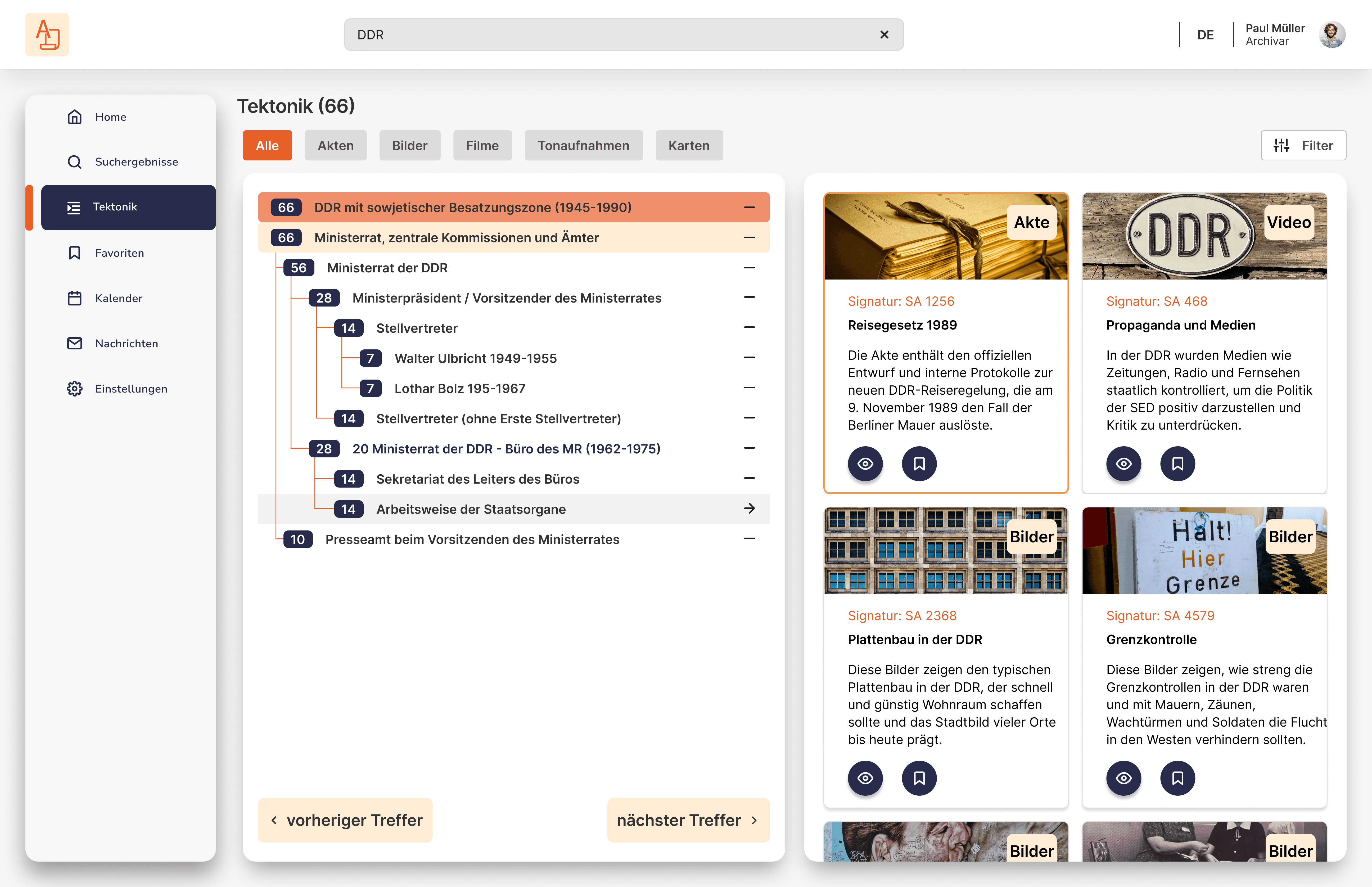
Task: Open Einstellungen gear entry
Action: tap(131, 389)
